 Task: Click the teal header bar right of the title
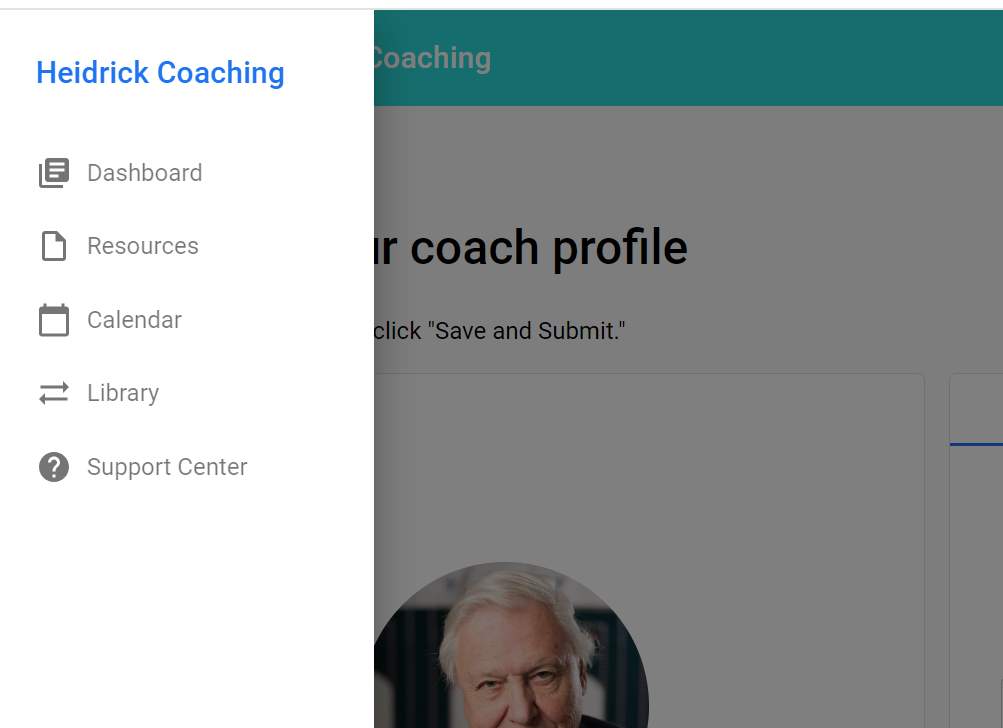(x=750, y=58)
